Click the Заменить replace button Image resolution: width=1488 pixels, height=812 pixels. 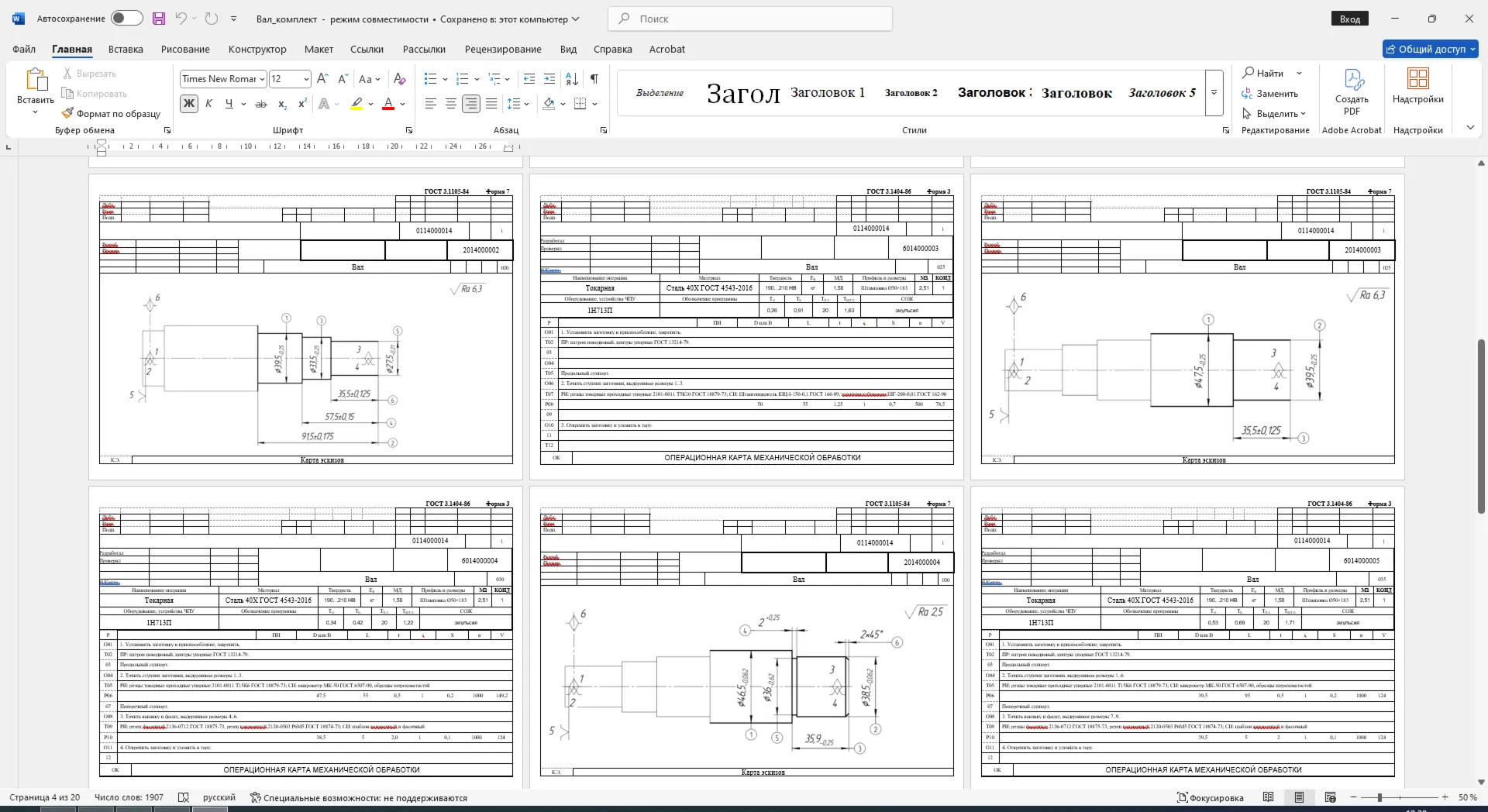1269,94
